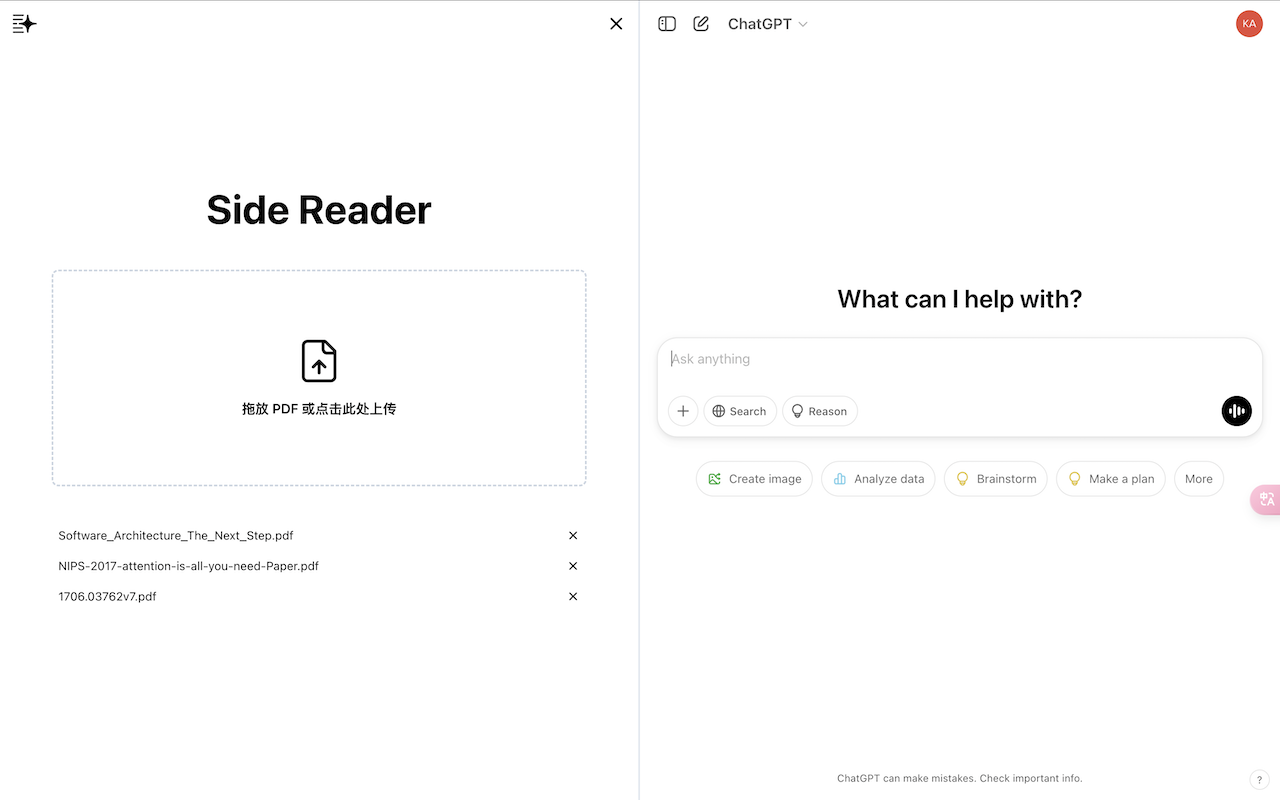Click the Side Reader heading
Viewport: 1280px width, 800px height.
319,210
